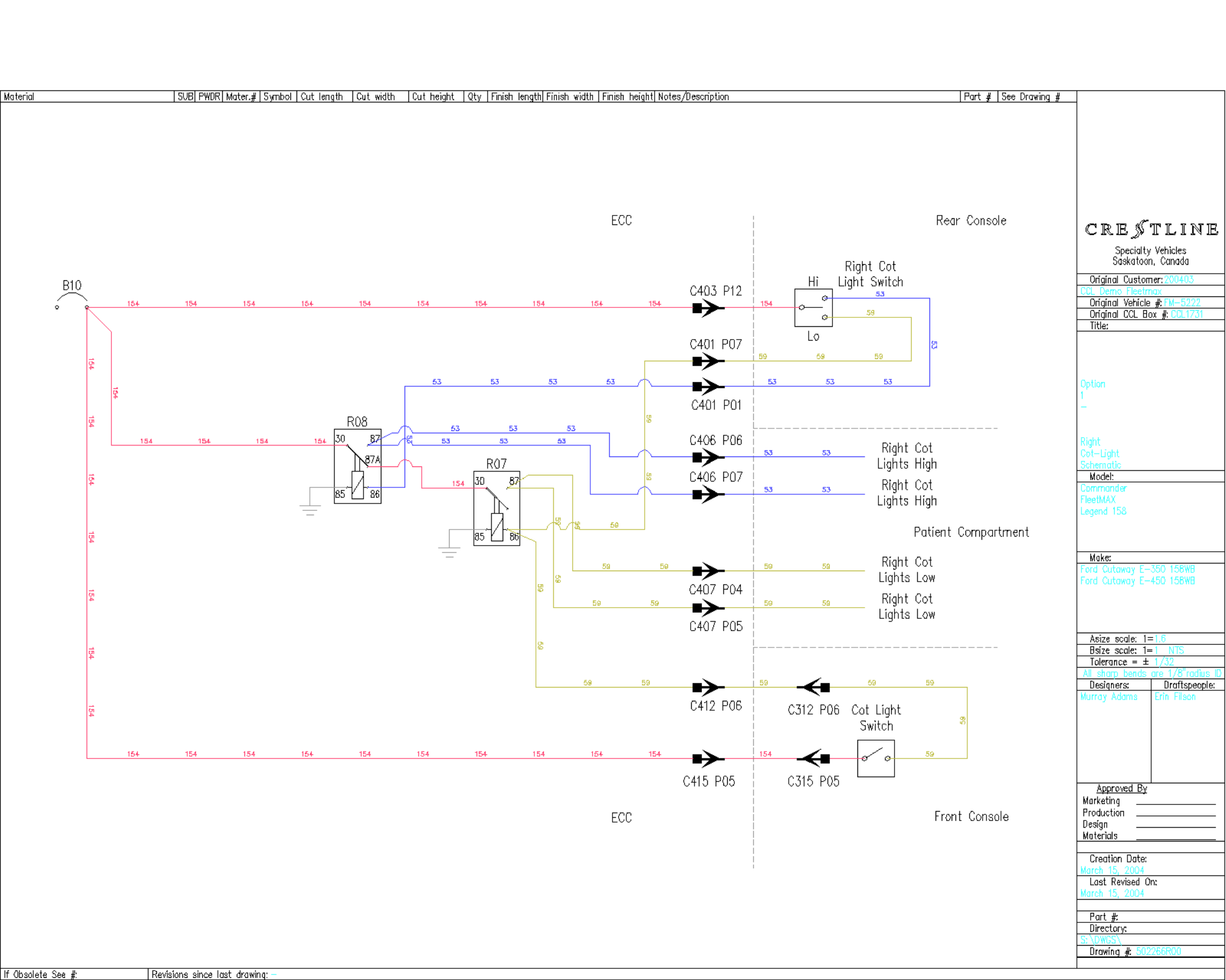Click the 'Rear Console' zone label
1226x980 pixels.
click(x=970, y=220)
